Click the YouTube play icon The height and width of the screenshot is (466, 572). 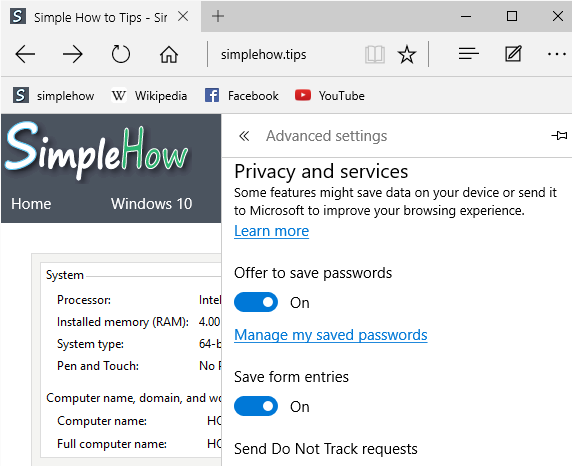click(x=303, y=95)
